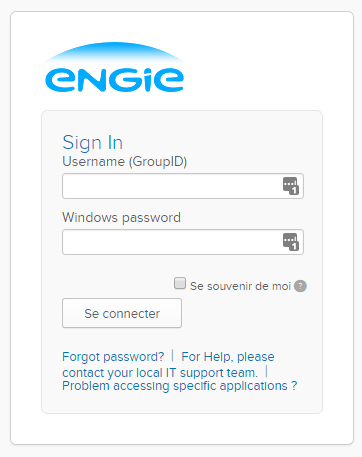The height and width of the screenshot is (457, 362).
Task: Open help icon beside Se souvenir de moi
Action: [300, 286]
